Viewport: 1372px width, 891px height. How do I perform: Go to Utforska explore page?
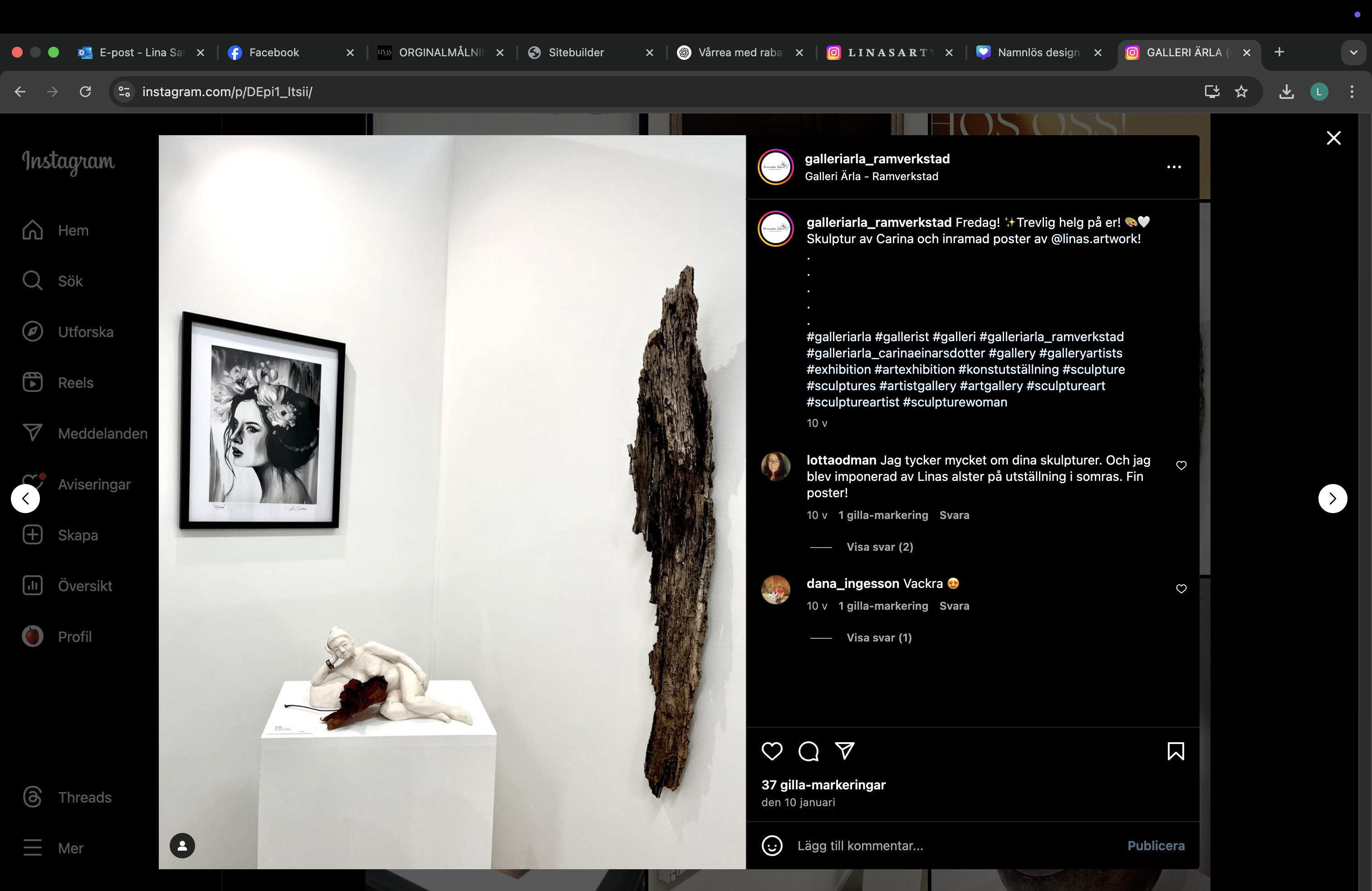pos(68,331)
